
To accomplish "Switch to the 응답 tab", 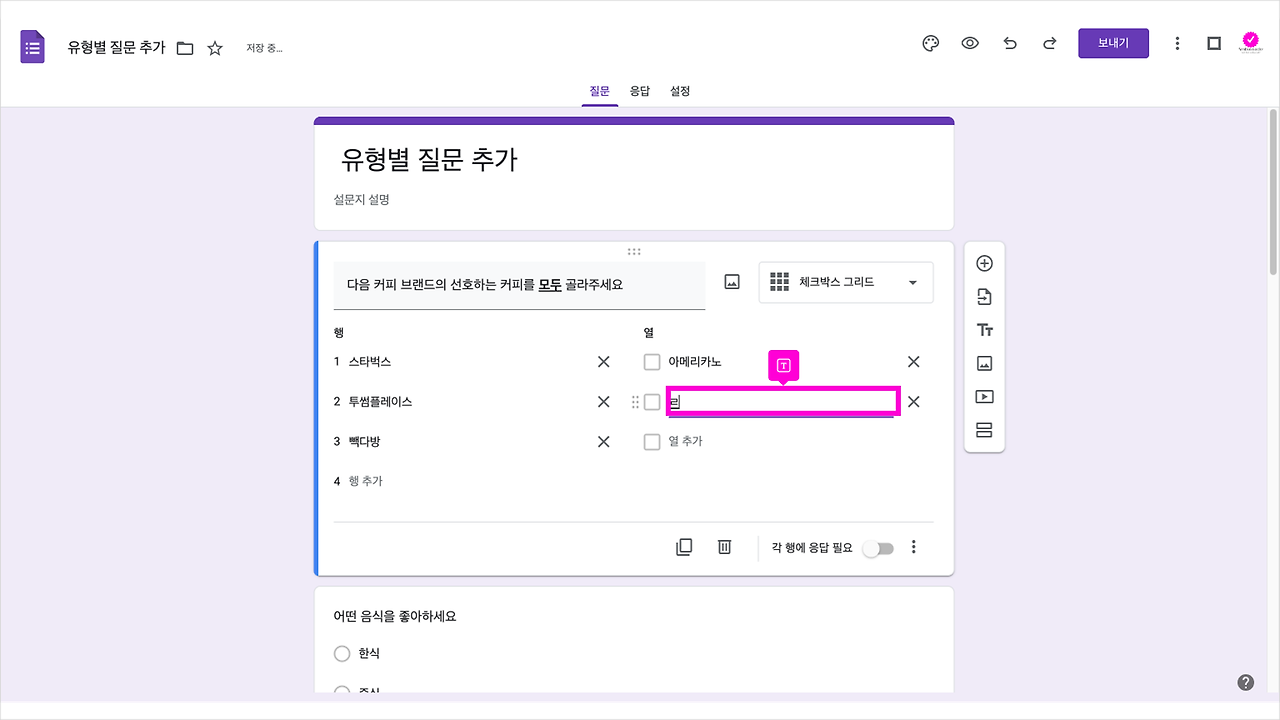I will pyautogui.click(x=639, y=90).
